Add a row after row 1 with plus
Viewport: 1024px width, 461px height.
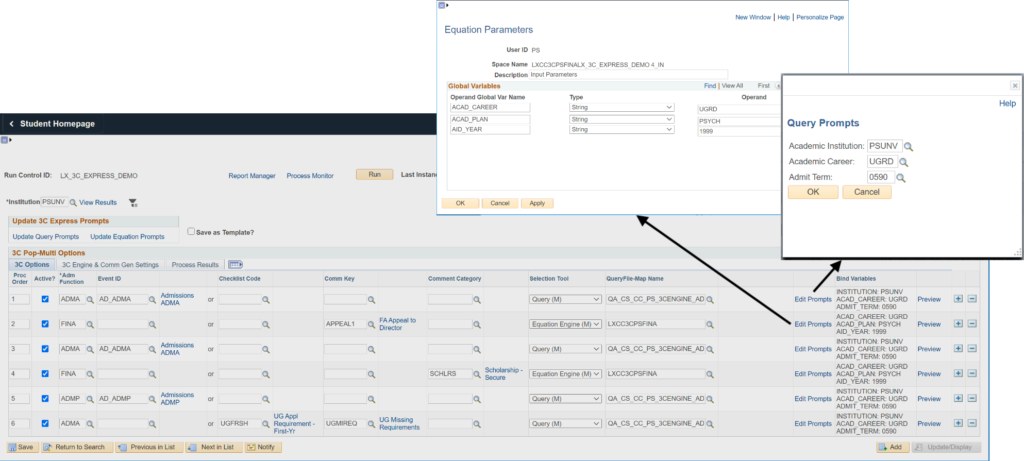click(959, 298)
